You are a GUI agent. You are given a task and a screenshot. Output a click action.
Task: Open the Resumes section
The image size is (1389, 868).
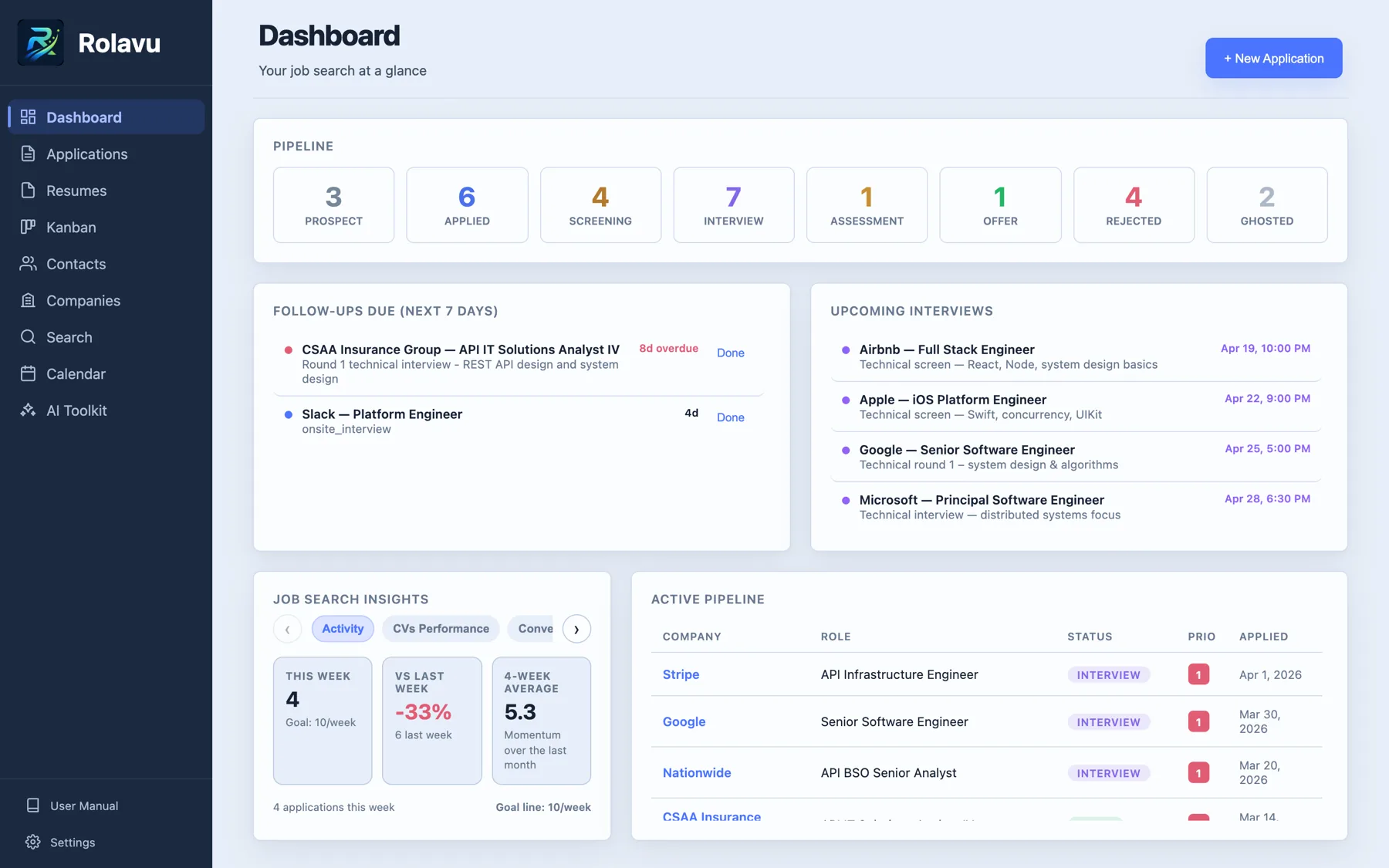(28, 191)
